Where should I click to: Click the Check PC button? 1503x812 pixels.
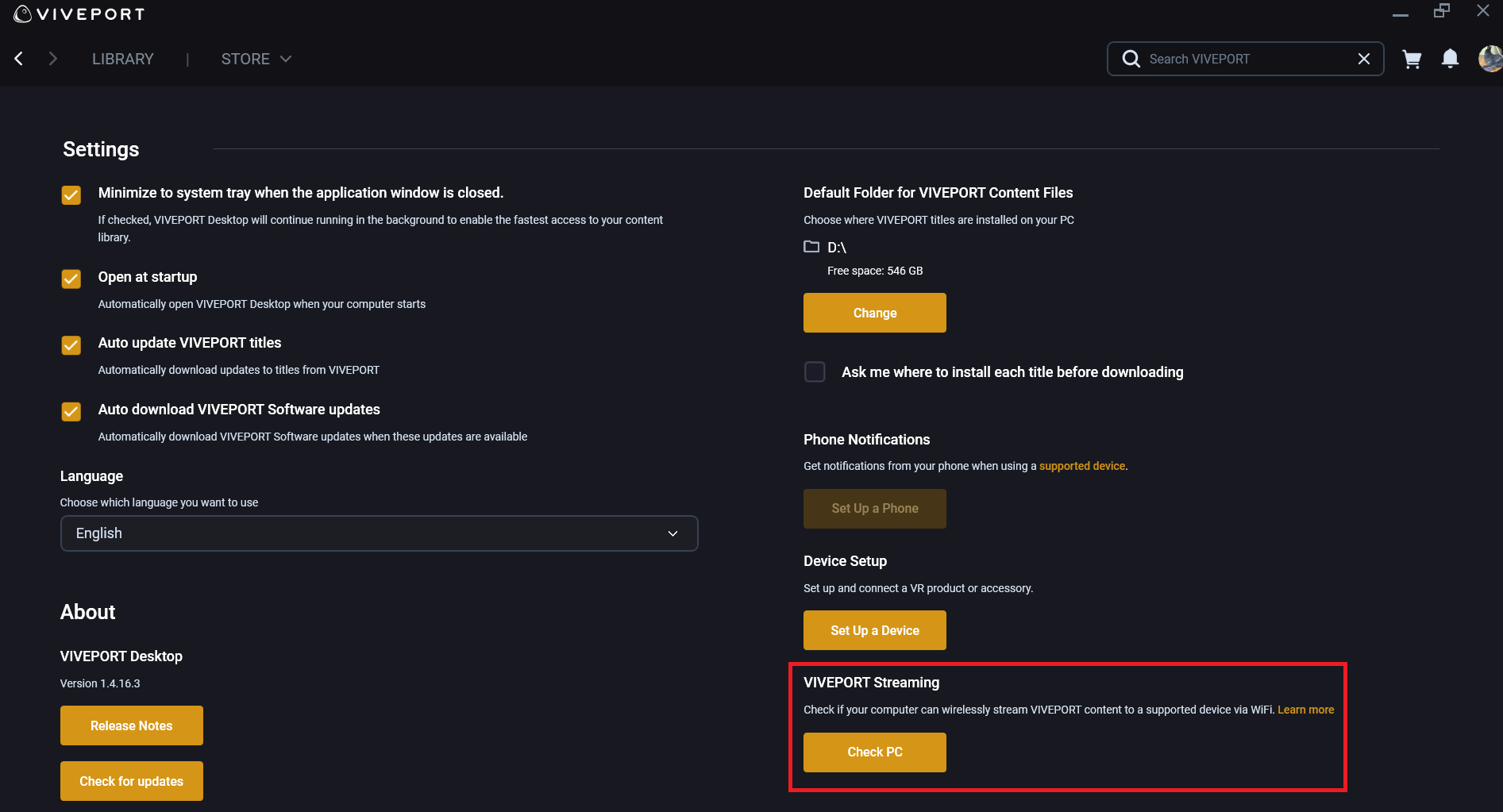875,752
